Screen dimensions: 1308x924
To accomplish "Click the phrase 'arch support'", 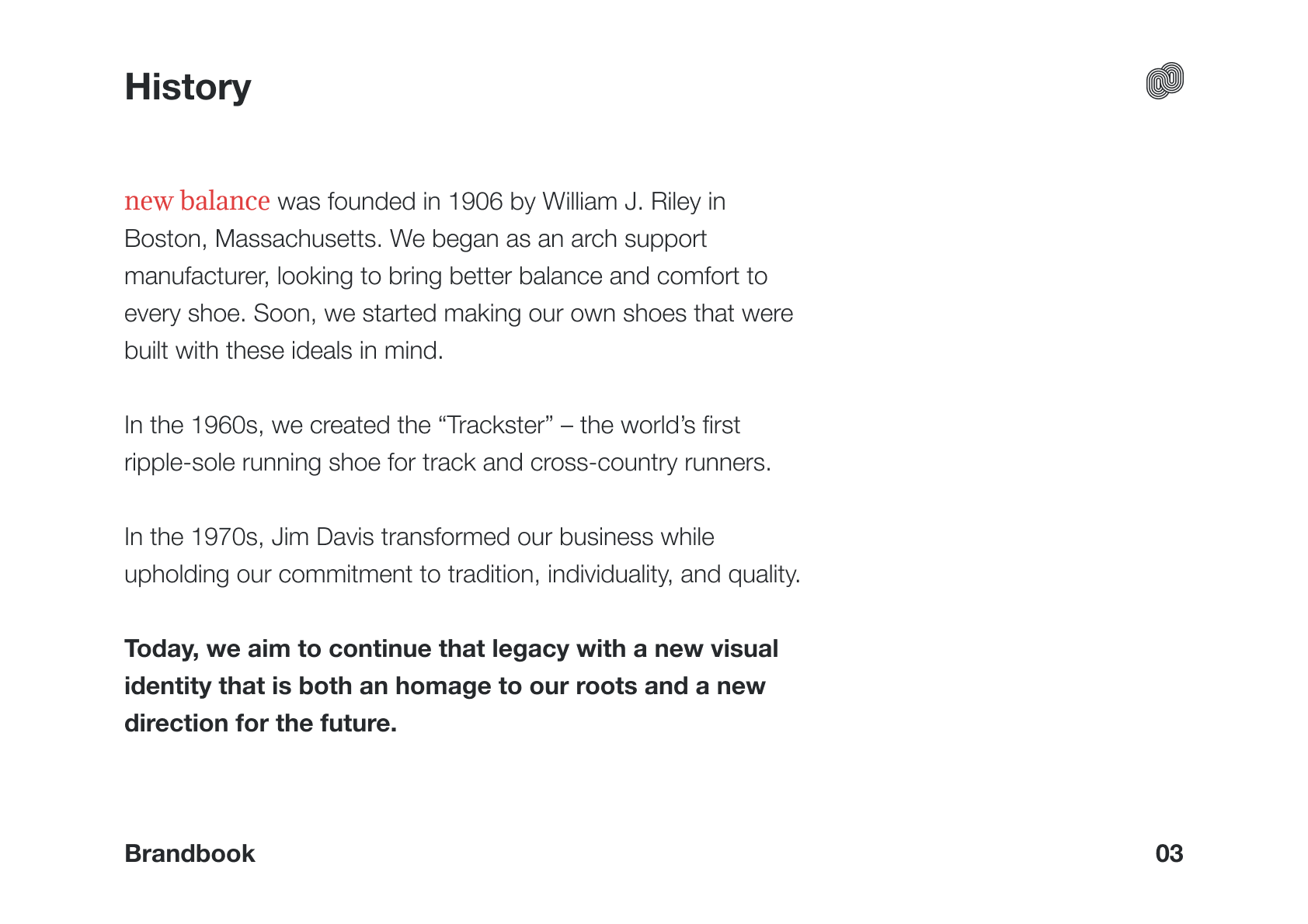I will coord(638,238).
